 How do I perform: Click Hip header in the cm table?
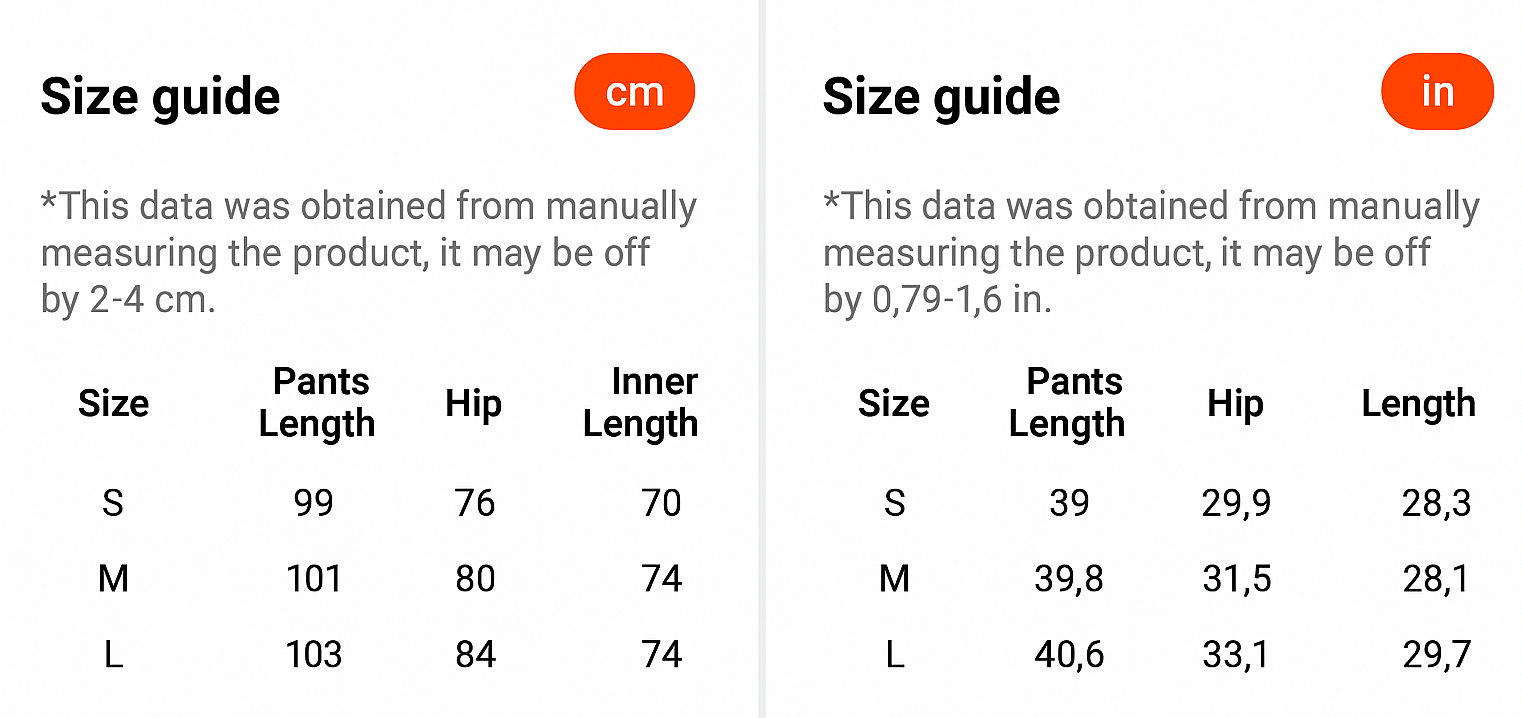[473, 403]
